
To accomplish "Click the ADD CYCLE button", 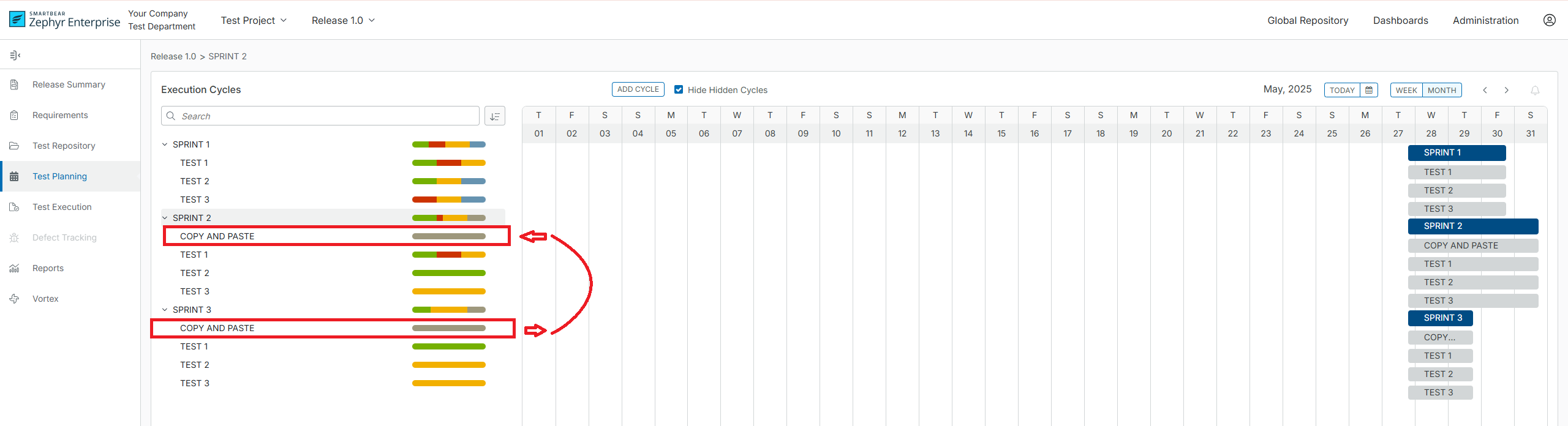I will click(x=638, y=89).
